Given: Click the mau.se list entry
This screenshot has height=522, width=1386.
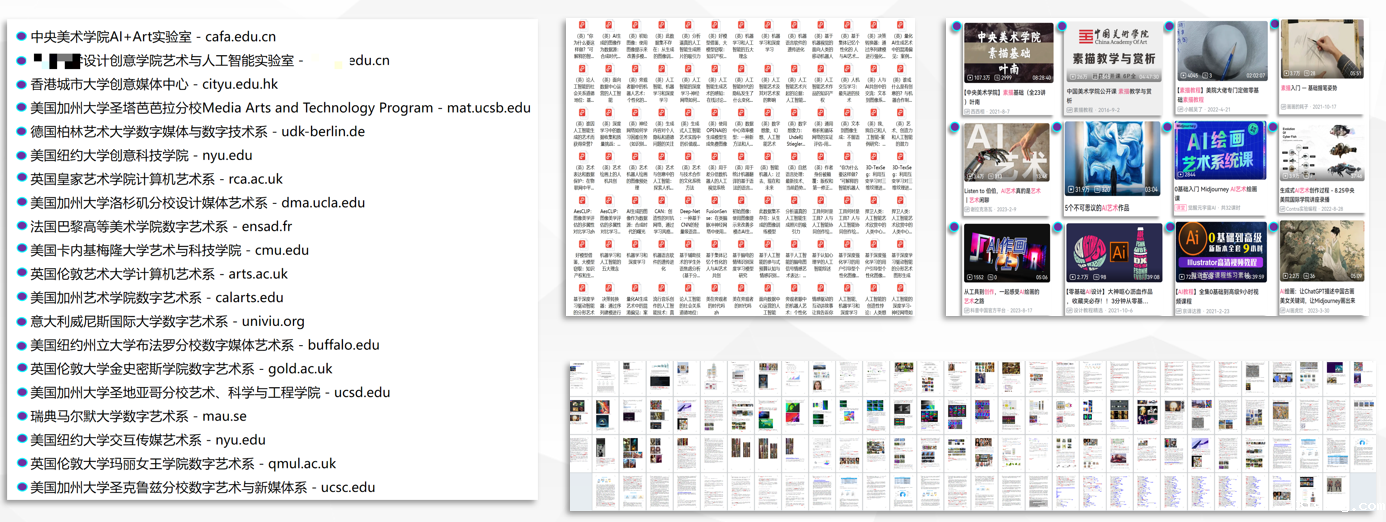Looking at the screenshot, I should 138,416.
